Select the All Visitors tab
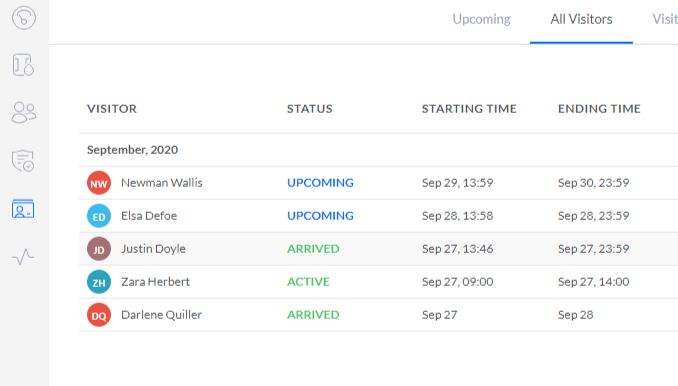678x386 pixels. point(581,19)
